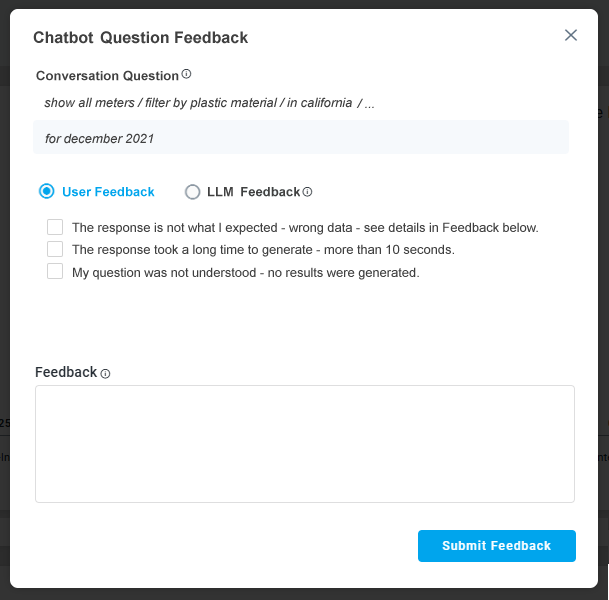Screen dimensions: 609x600
Task: Tick the long time to generate checkbox
Action: point(55,249)
